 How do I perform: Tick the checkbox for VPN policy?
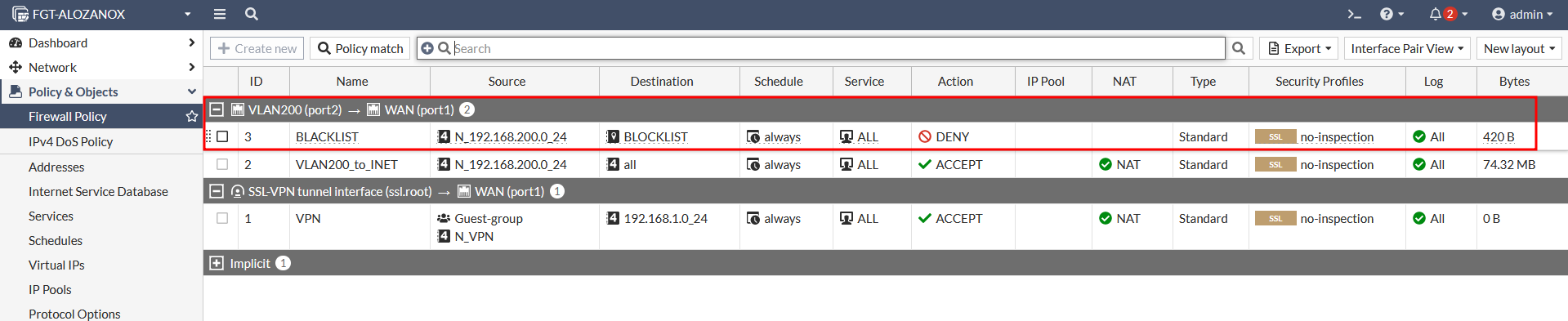(222, 218)
